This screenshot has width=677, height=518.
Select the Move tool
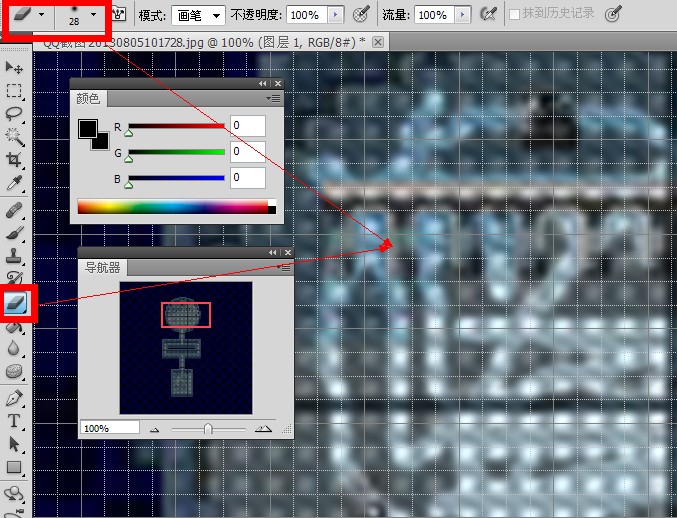[14, 67]
